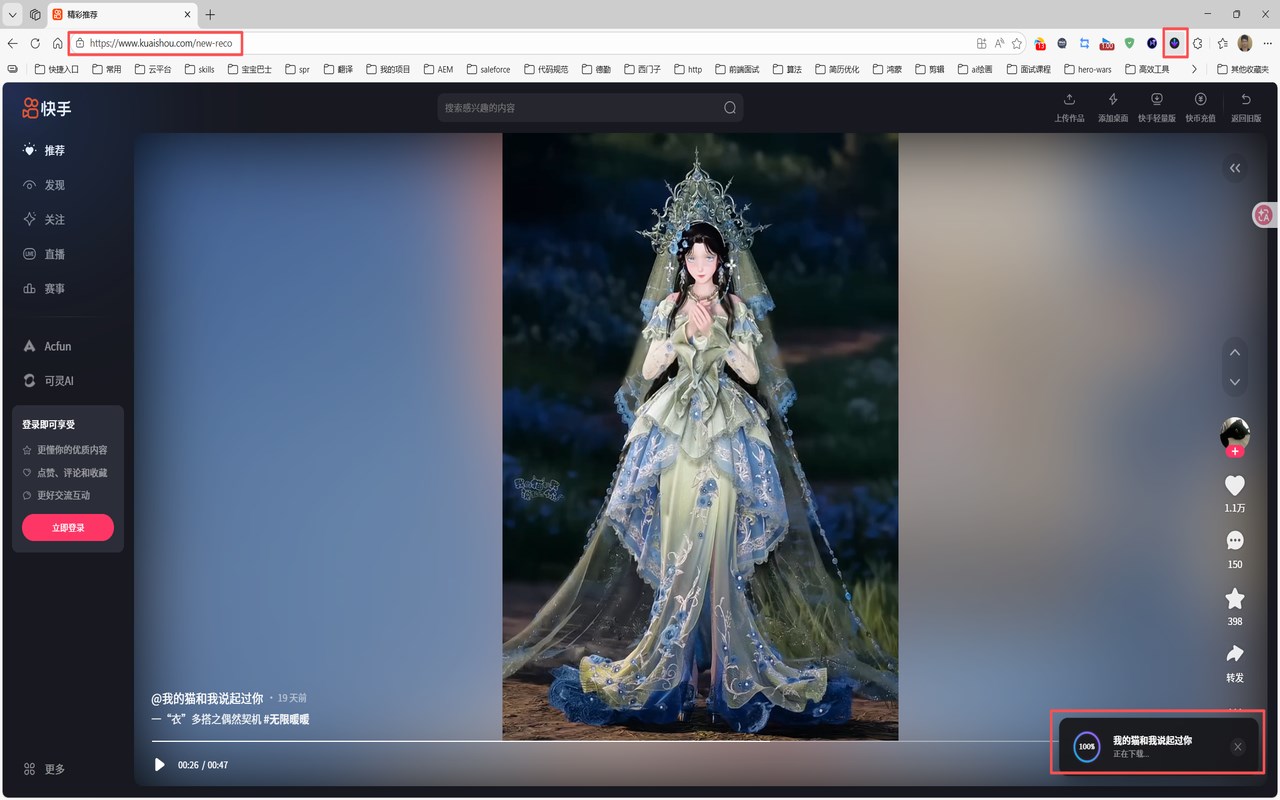Go to 发现 in the sidebar
The image size is (1280, 800).
[x=44, y=185]
